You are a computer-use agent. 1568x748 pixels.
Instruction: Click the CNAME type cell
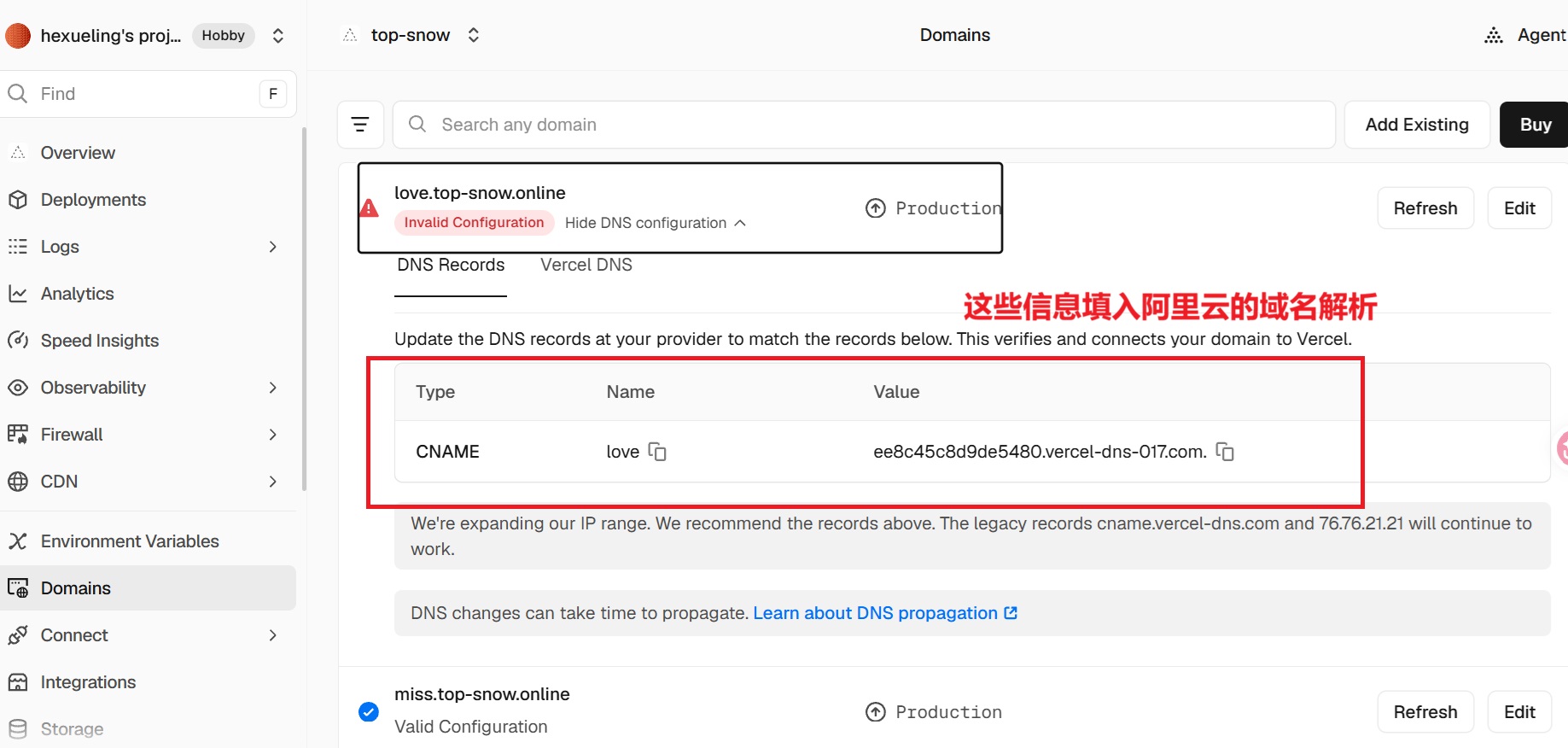(x=447, y=452)
